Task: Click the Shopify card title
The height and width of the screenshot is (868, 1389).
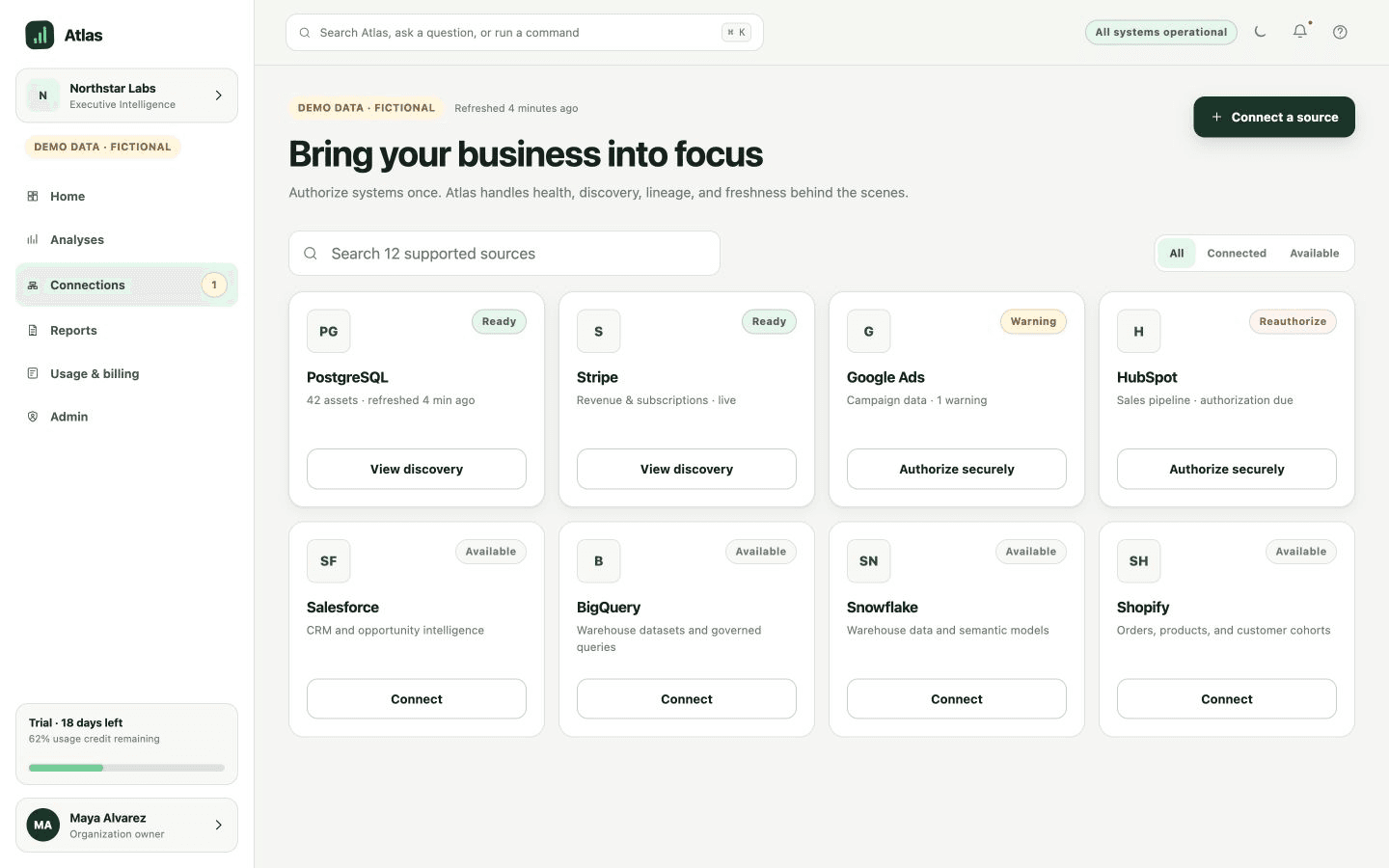Action: pos(1143,608)
